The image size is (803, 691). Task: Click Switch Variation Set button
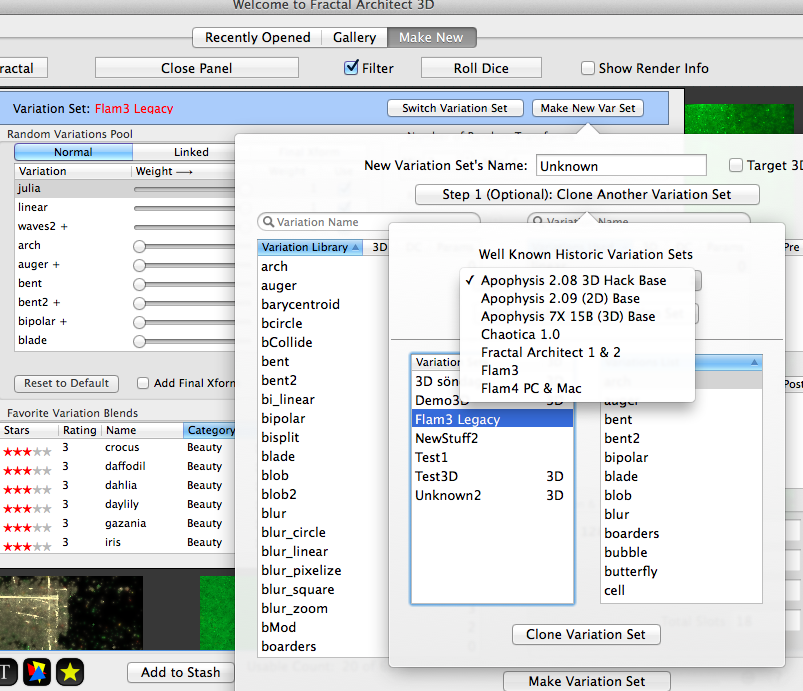pyautogui.click(x=455, y=108)
